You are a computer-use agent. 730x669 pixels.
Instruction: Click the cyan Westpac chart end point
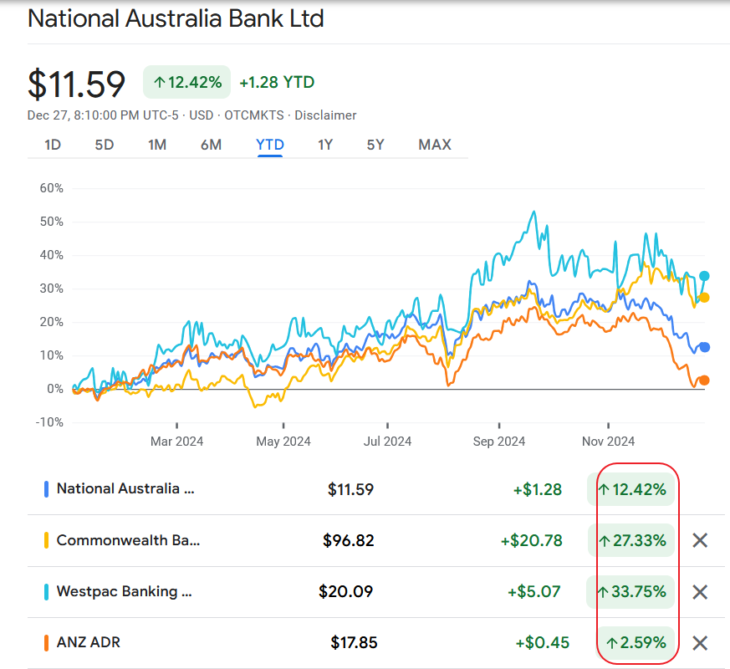[x=704, y=276]
